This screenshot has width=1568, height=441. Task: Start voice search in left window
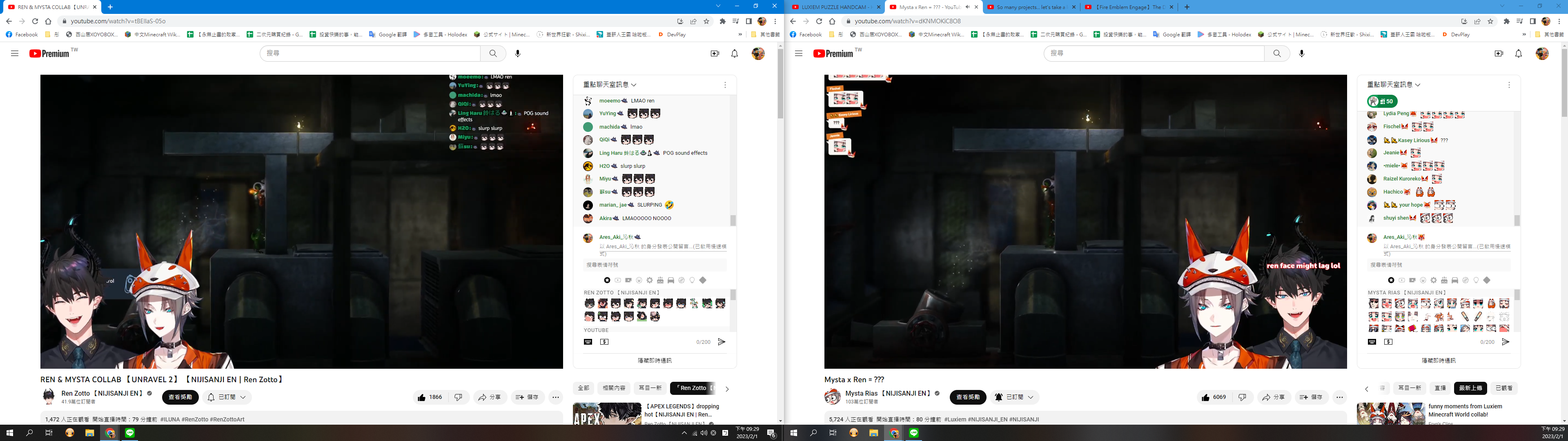pos(518,53)
